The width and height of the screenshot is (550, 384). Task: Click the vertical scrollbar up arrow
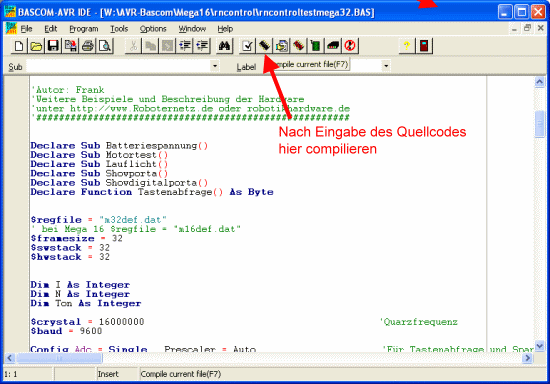point(539,82)
